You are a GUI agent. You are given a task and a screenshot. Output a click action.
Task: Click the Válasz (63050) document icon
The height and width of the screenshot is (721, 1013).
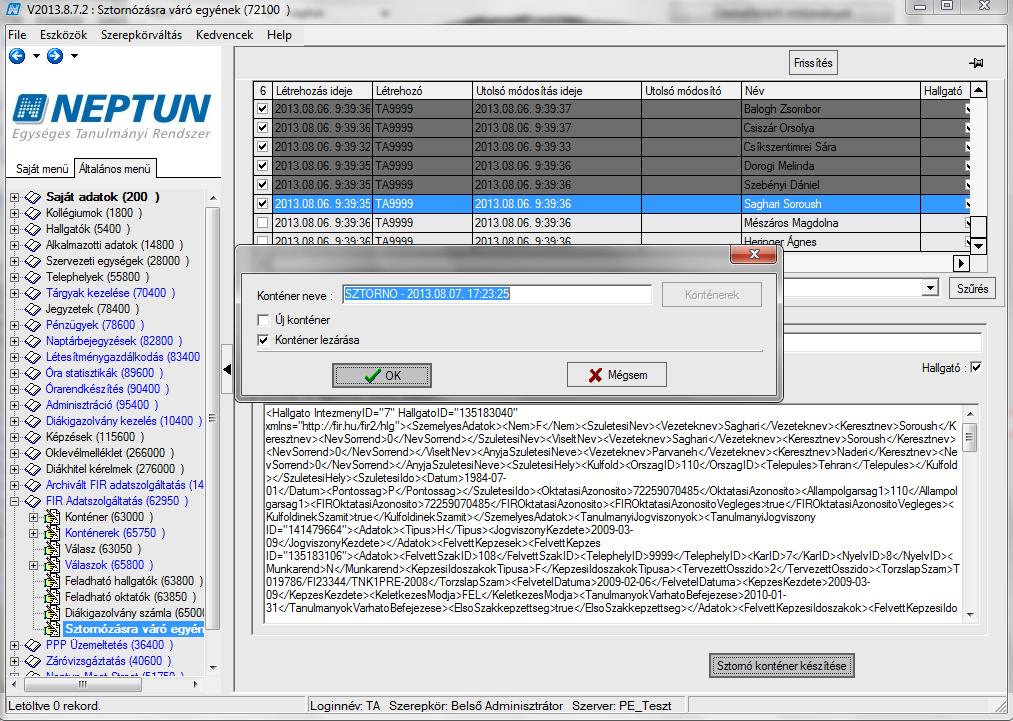52,549
